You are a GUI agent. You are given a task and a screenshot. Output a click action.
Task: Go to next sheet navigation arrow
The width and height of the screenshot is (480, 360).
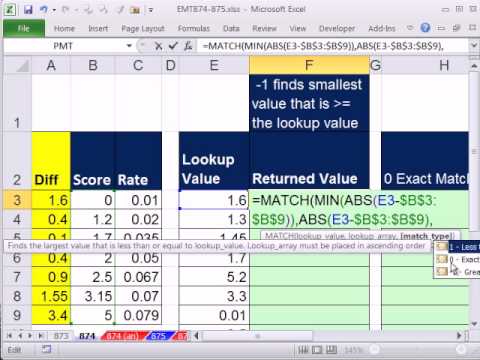[30, 336]
